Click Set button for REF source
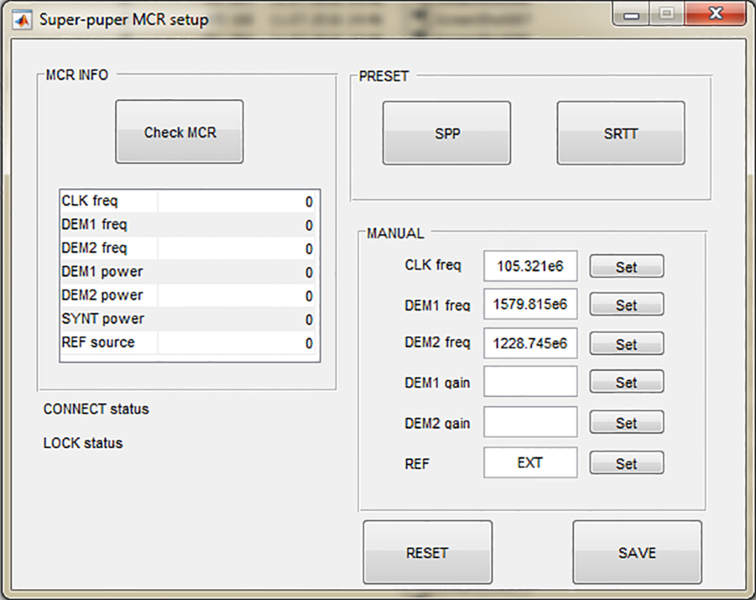 click(626, 463)
